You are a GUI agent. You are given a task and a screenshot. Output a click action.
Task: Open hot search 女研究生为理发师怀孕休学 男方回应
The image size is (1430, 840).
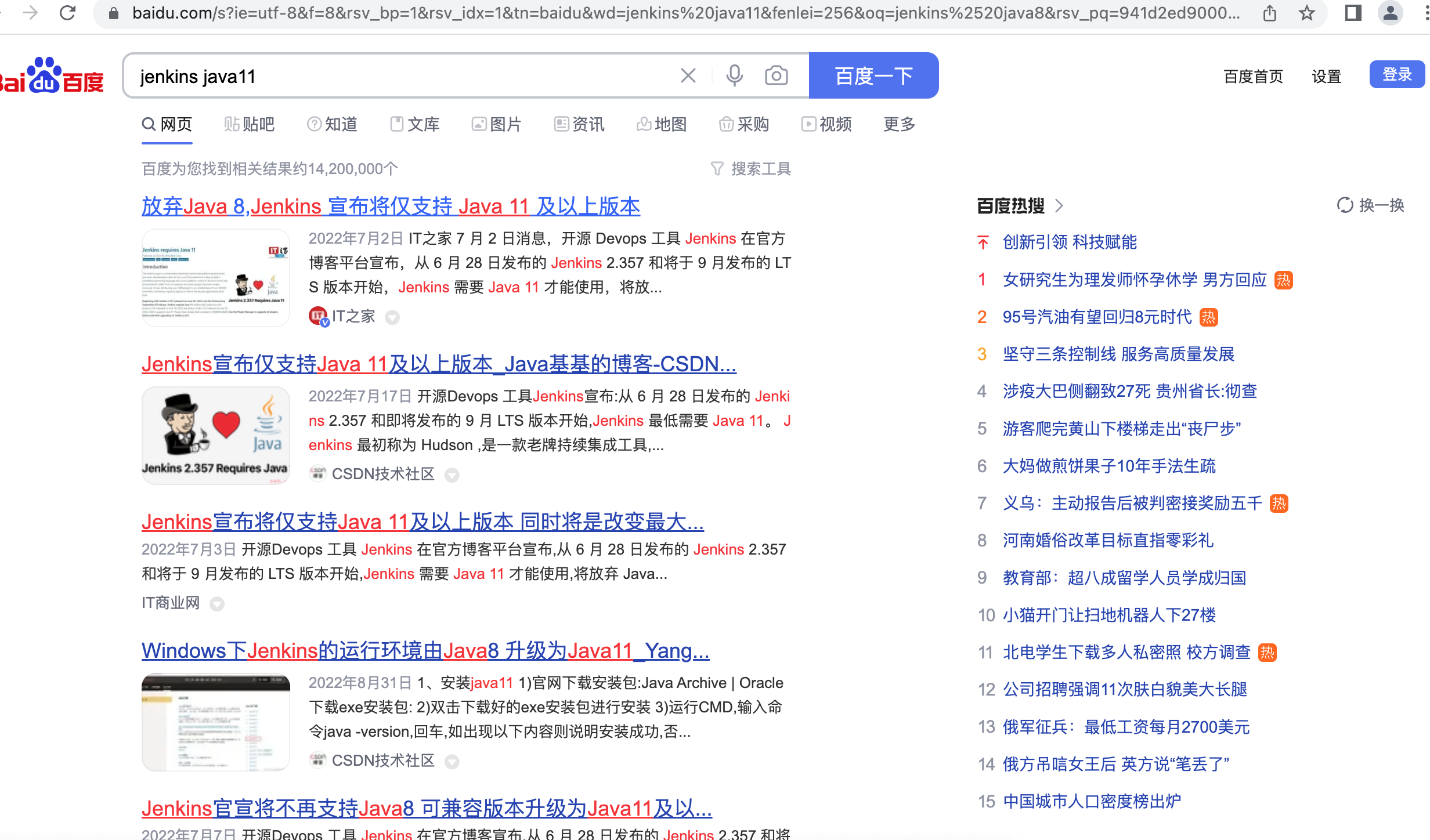click(1135, 280)
